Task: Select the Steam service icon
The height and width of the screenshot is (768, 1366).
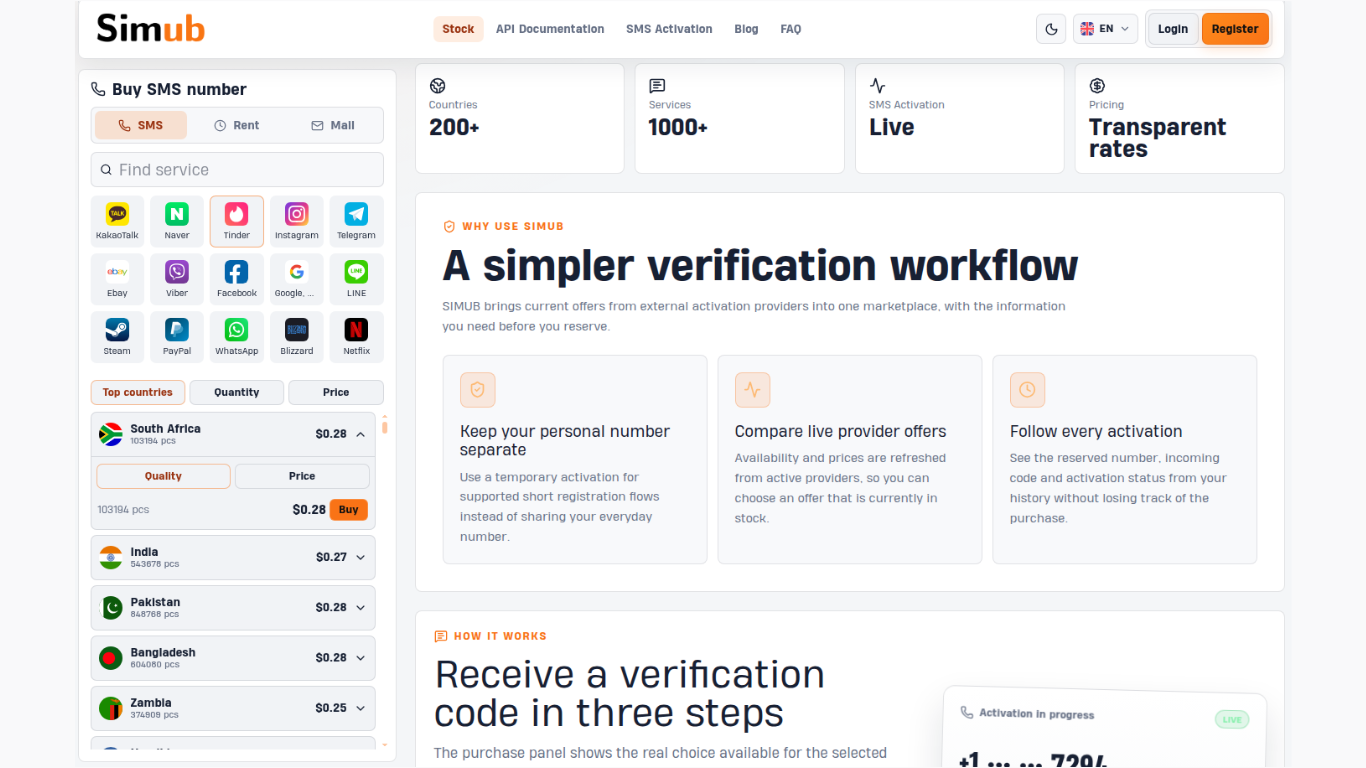Action: coord(117,337)
